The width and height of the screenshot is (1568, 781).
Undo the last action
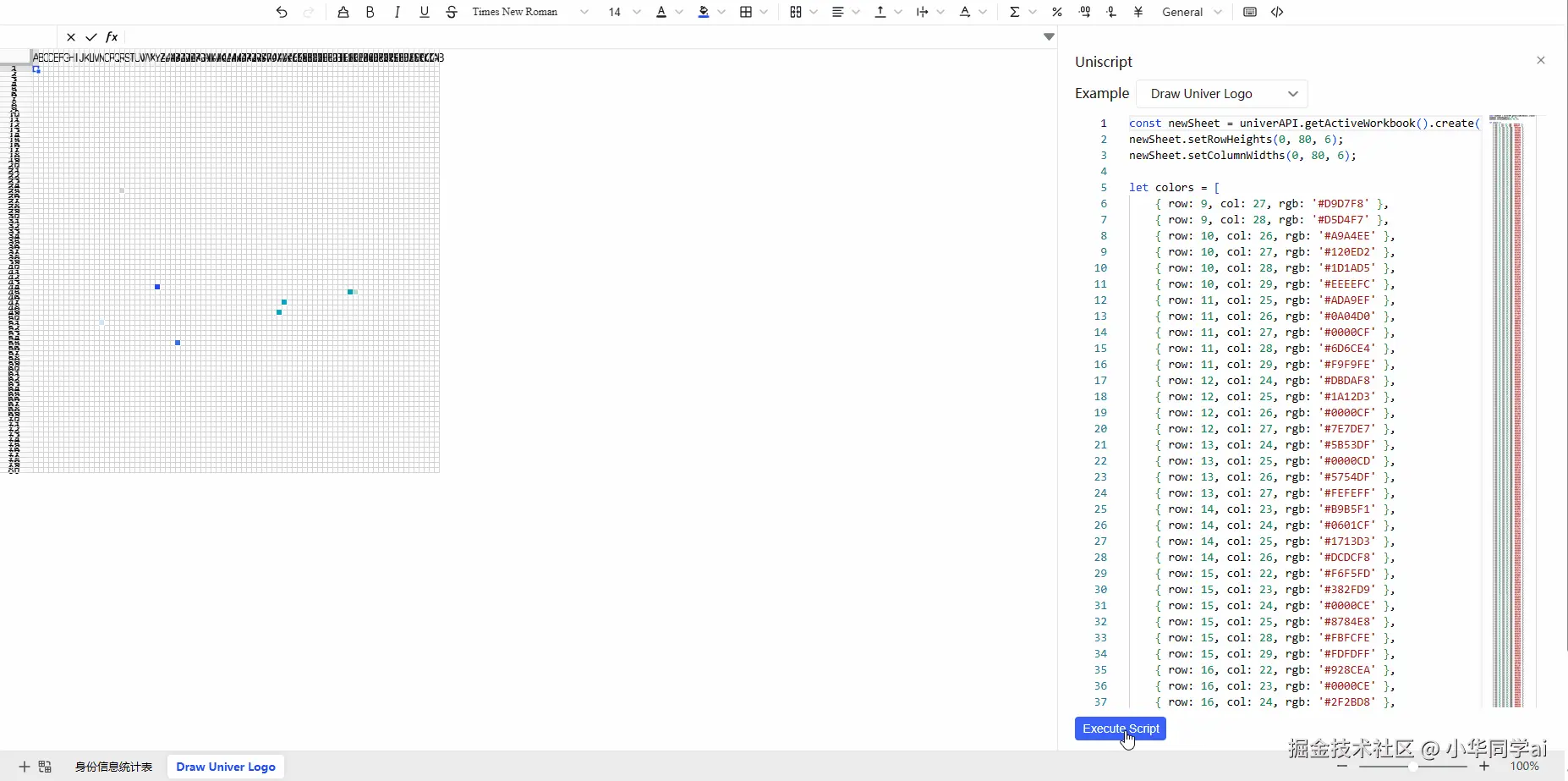click(282, 12)
